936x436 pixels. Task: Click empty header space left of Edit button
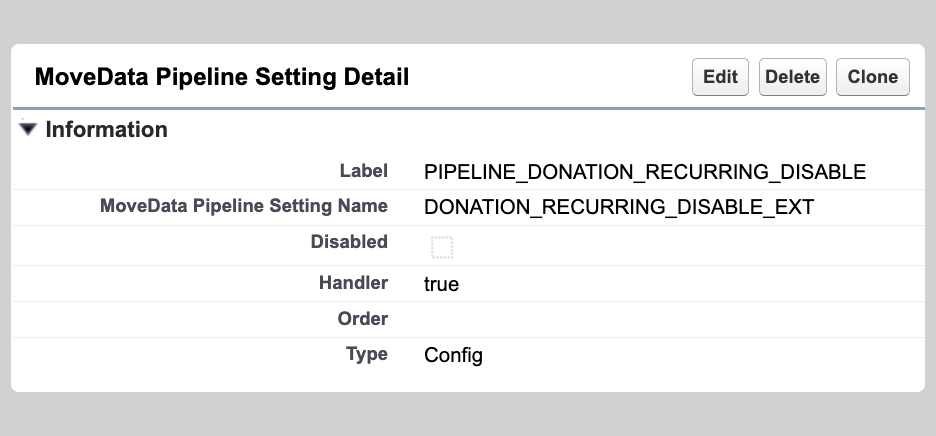point(550,77)
